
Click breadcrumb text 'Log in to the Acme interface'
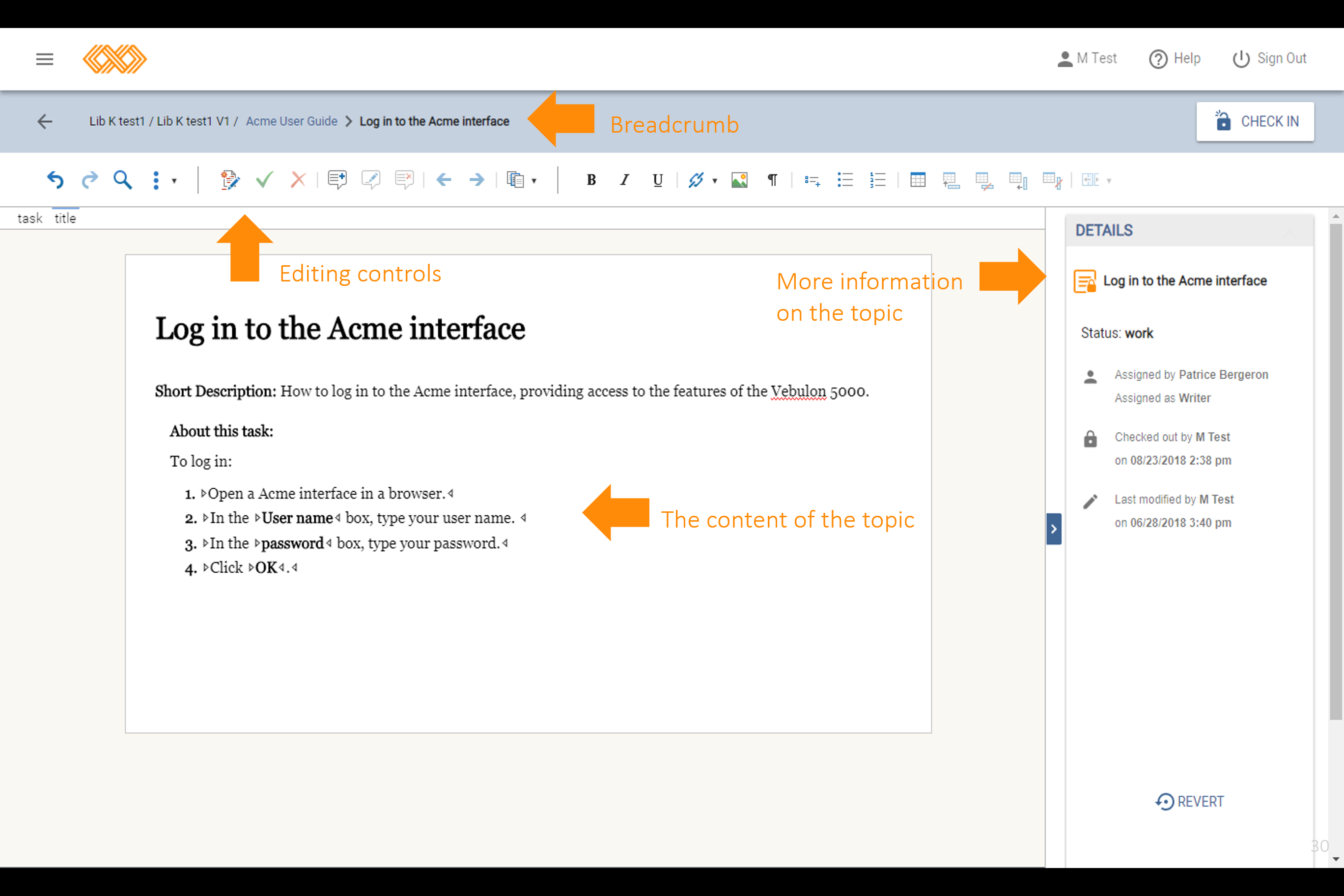[434, 121]
